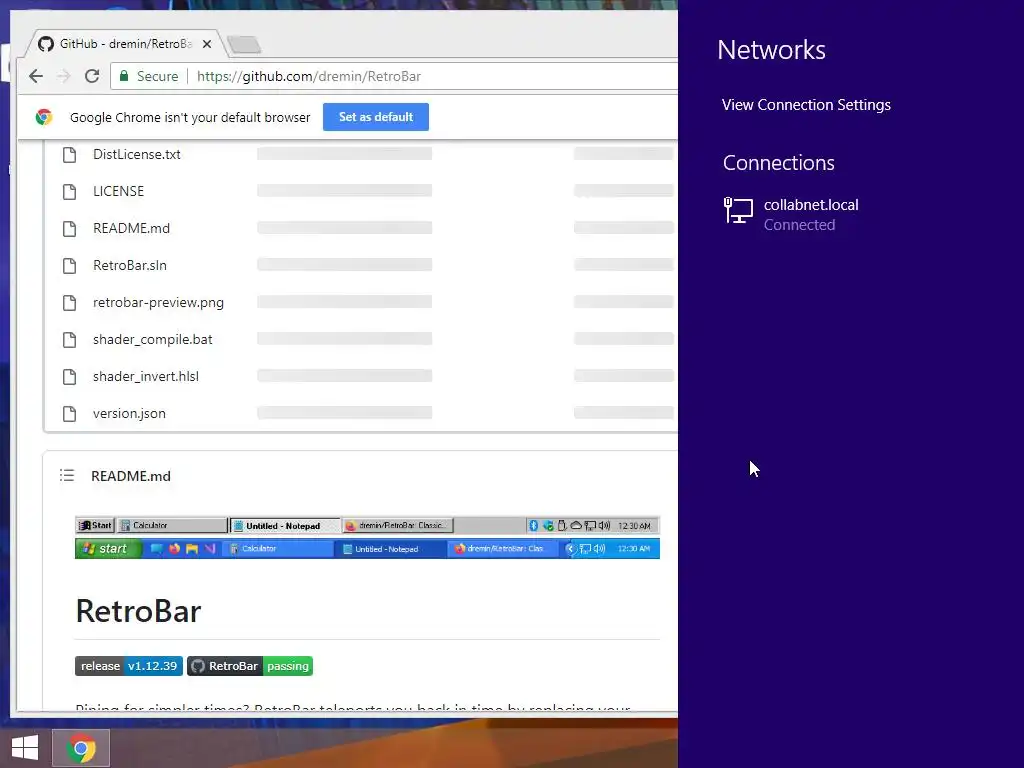Image resolution: width=1024 pixels, height=768 pixels.
Task: Click the Chrome taskbar icon
Action: coord(81,748)
